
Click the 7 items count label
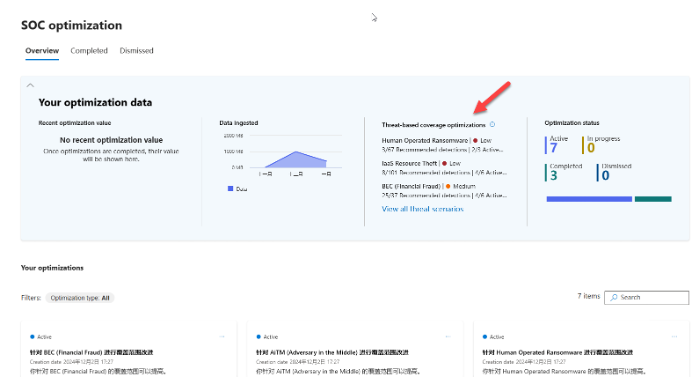coord(589,296)
